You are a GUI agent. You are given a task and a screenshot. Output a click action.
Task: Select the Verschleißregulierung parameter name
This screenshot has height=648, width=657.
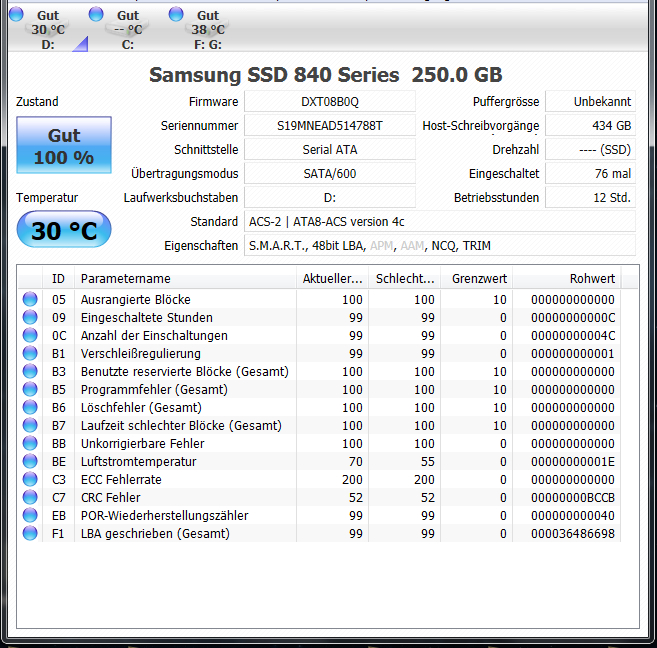point(141,354)
